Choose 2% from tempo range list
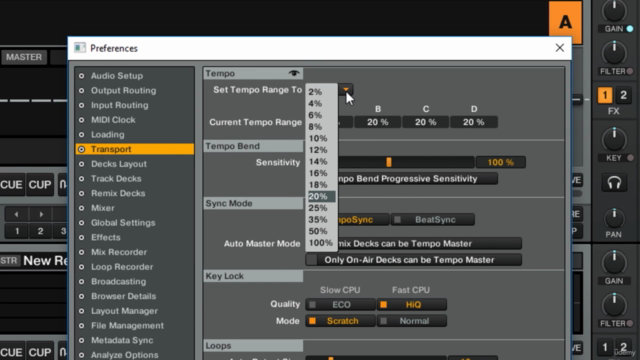Image resolution: width=640 pixels, height=360 pixels. (x=315, y=92)
